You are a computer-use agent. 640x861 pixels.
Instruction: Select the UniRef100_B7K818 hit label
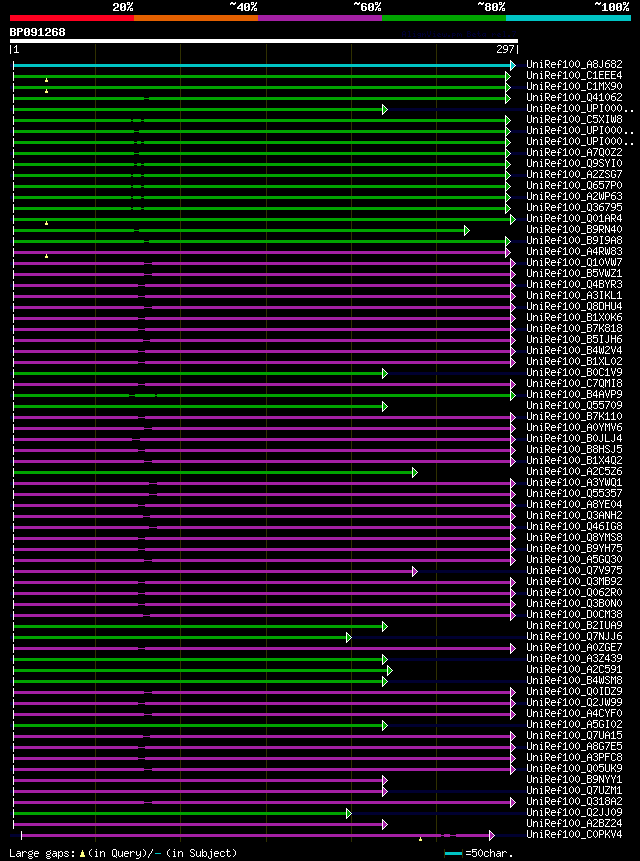(574, 328)
